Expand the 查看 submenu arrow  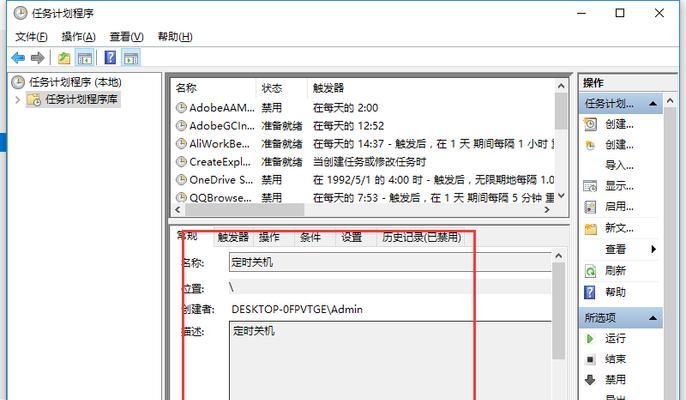(653, 249)
